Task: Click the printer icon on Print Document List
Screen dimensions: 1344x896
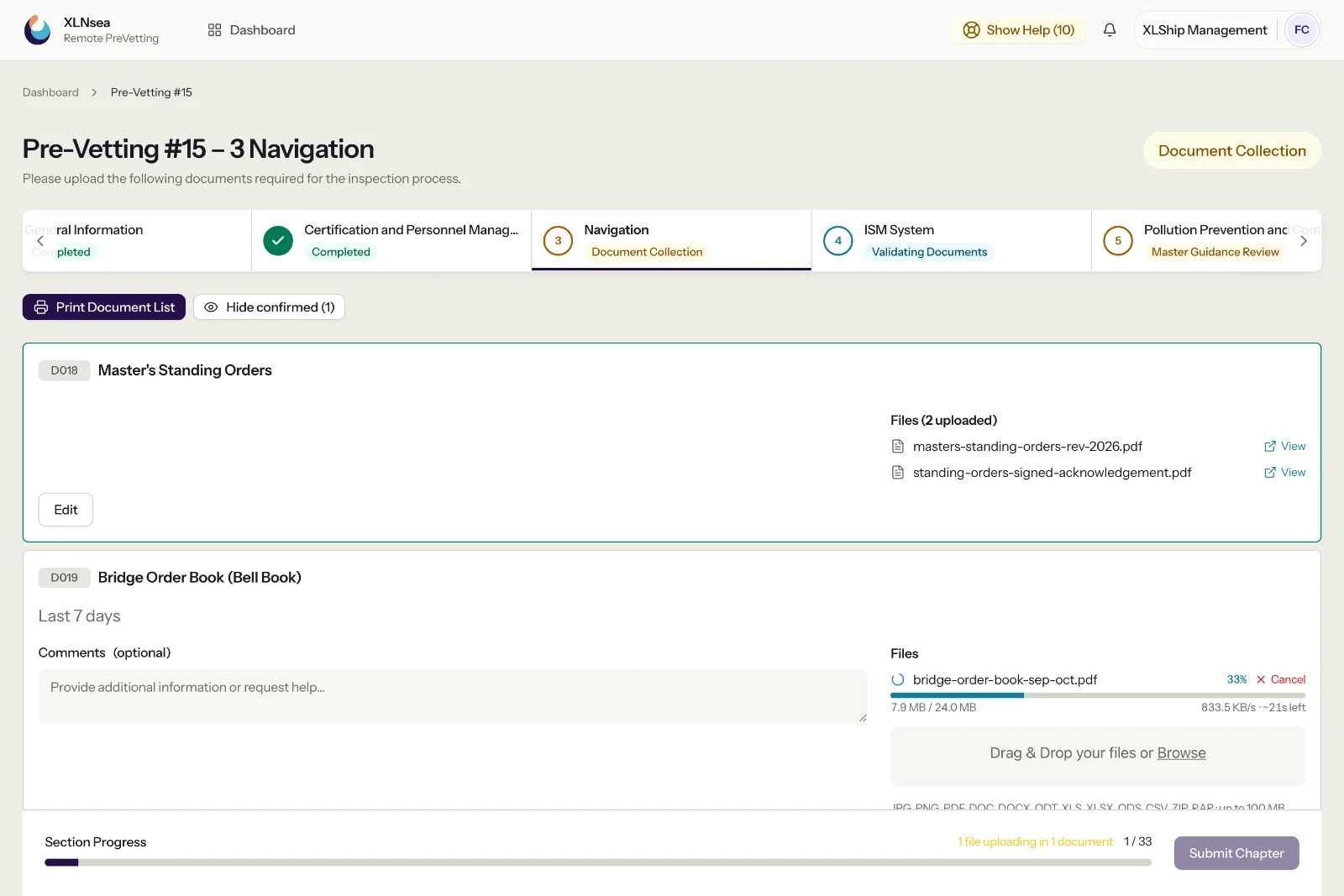Action: 41,307
